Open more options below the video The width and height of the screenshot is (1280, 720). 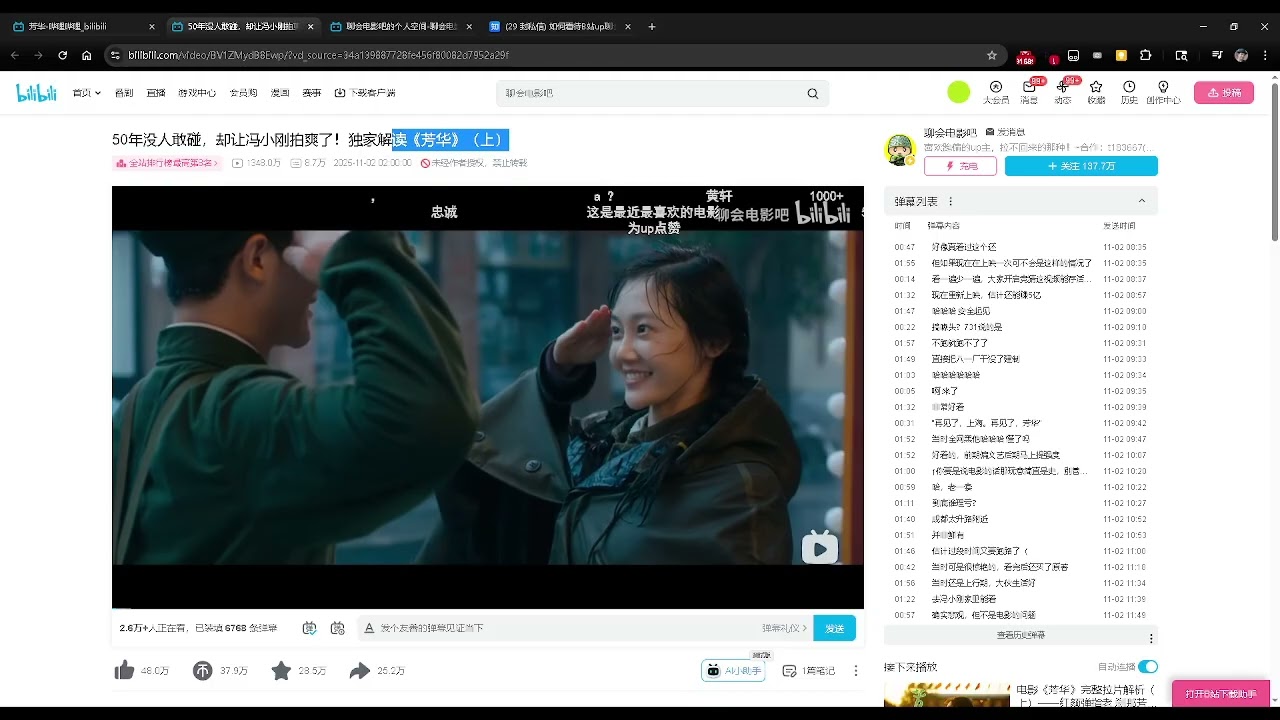855,670
